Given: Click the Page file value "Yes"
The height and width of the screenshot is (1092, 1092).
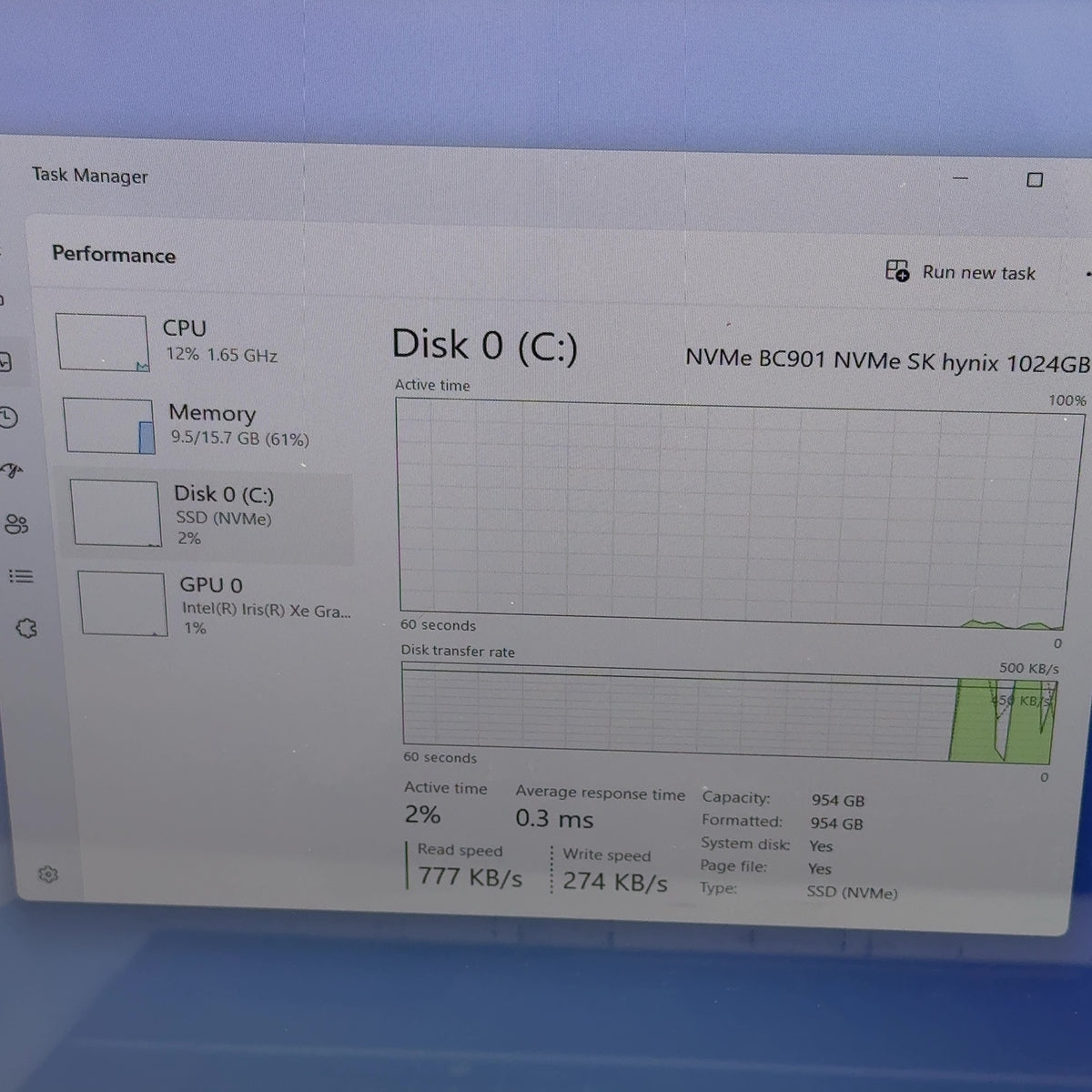Looking at the screenshot, I should (819, 869).
